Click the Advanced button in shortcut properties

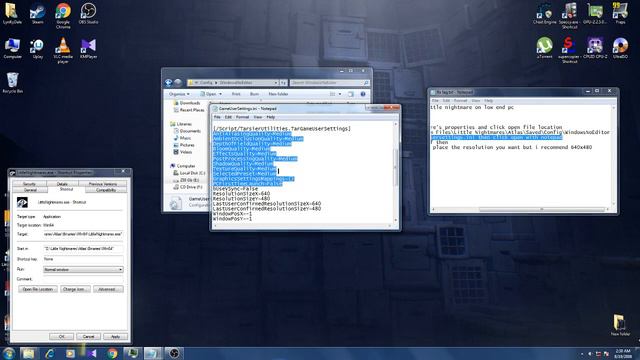pos(108,289)
